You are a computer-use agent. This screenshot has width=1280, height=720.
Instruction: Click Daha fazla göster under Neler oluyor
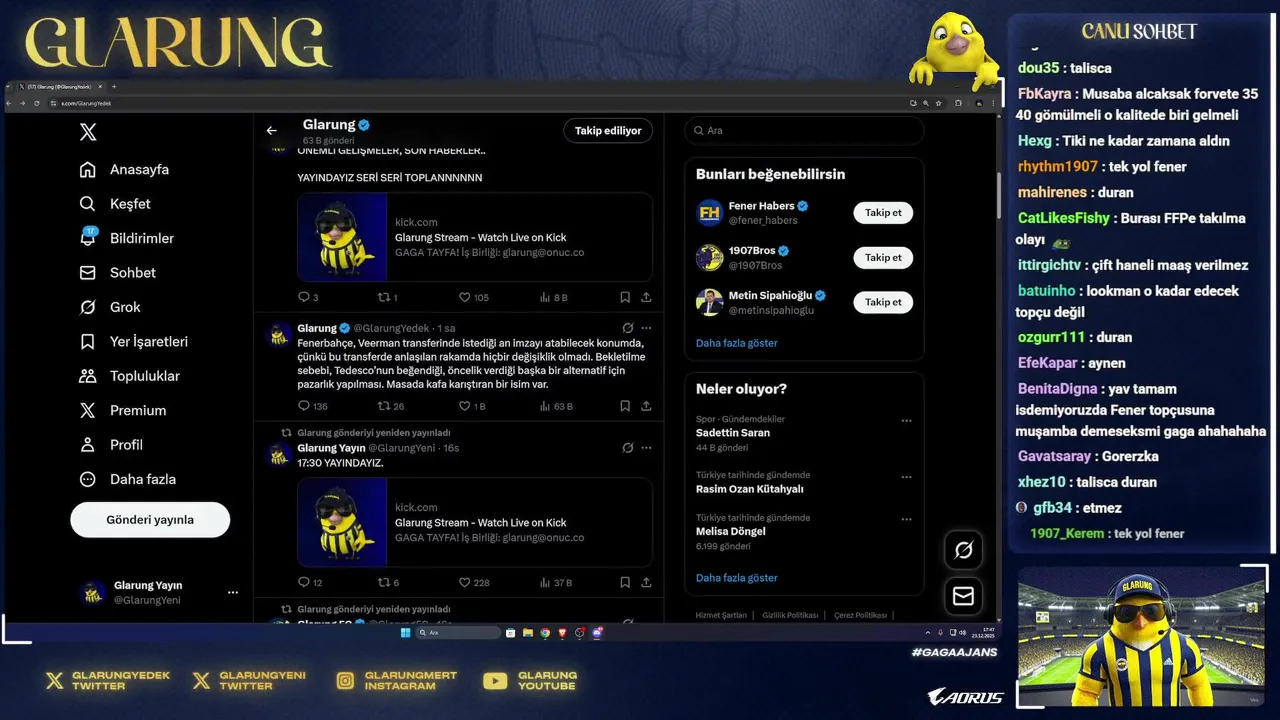(736, 578)
